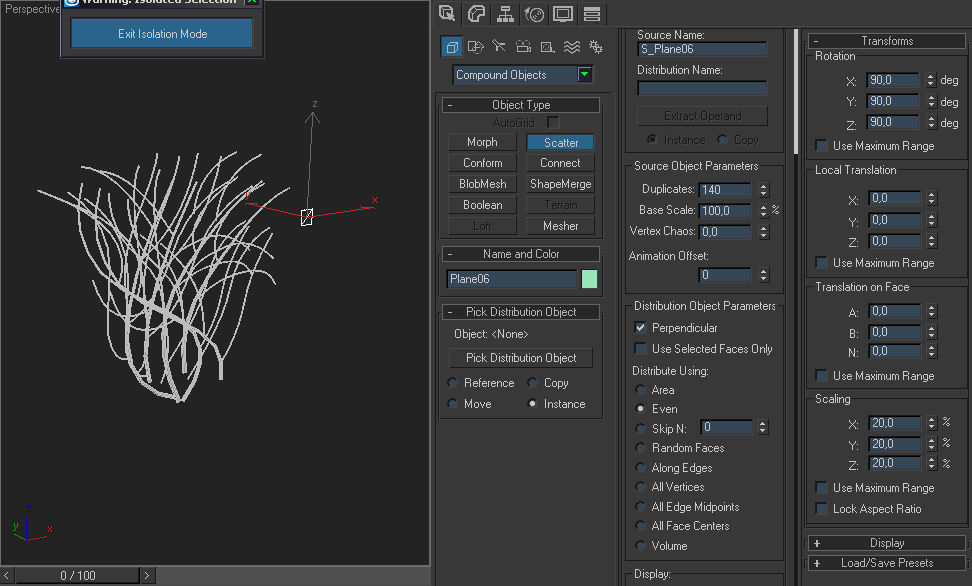The width and height of the screenshot is (972, 586).
Task: Expand the Load/Save Presets rollout
Action: 886,563
